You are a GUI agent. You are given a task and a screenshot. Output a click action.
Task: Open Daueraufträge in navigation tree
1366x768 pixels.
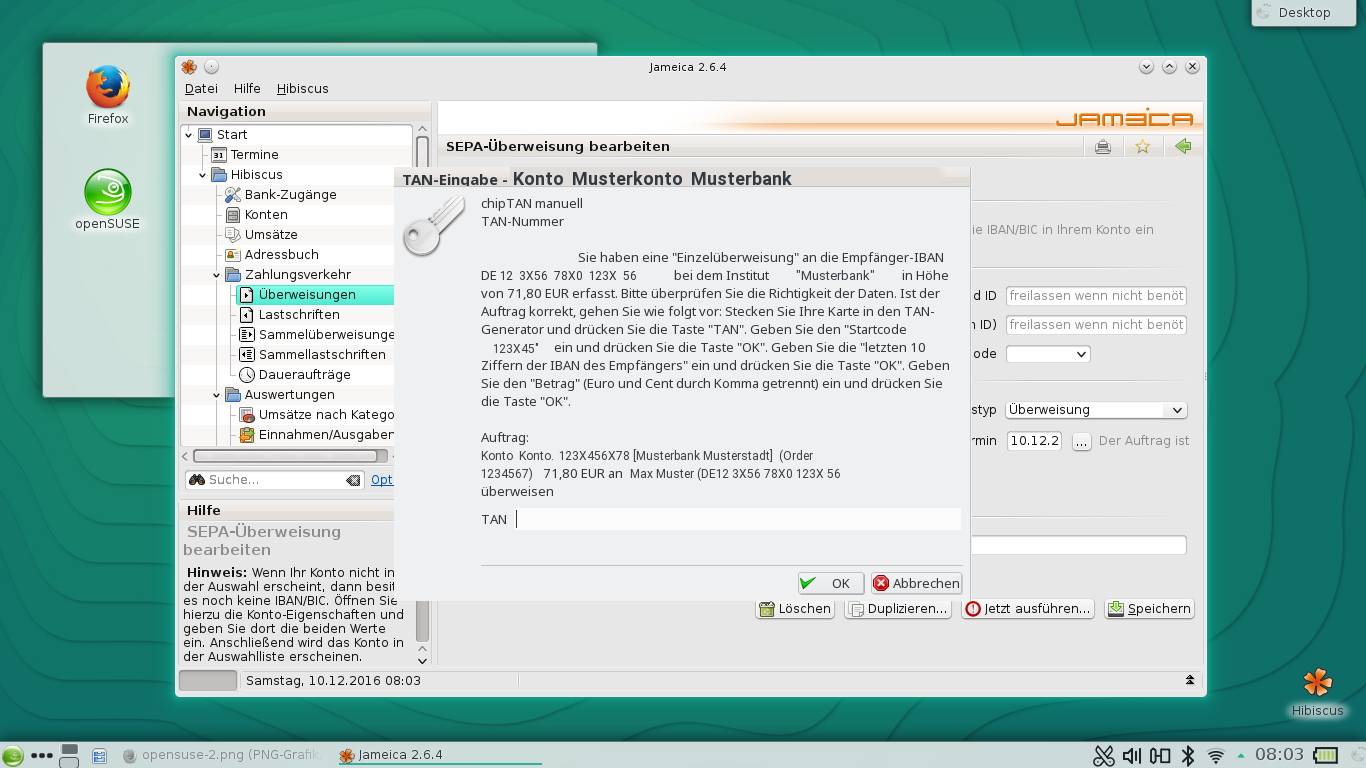click(304, 375)
